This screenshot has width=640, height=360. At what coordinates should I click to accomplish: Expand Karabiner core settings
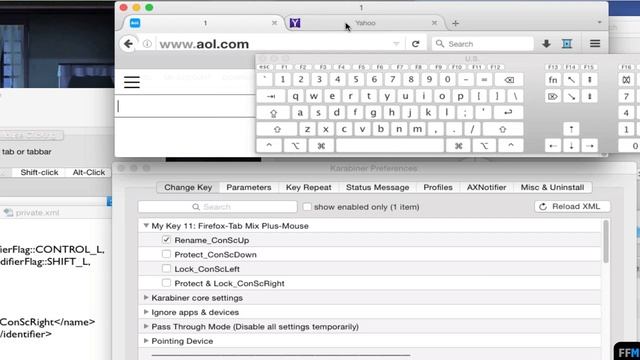pyautogui.click(x=146, y=298)
